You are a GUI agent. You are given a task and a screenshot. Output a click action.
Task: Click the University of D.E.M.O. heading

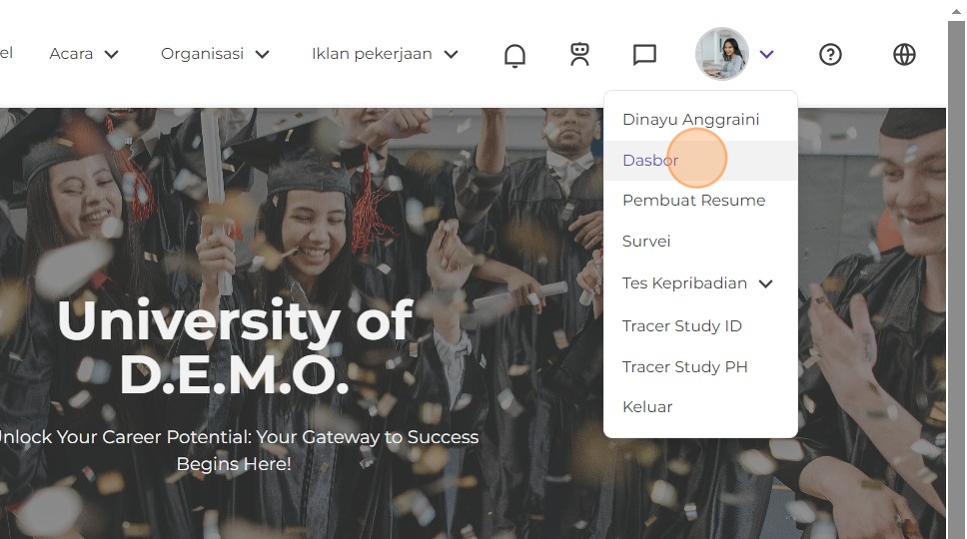tap(234, 347)
